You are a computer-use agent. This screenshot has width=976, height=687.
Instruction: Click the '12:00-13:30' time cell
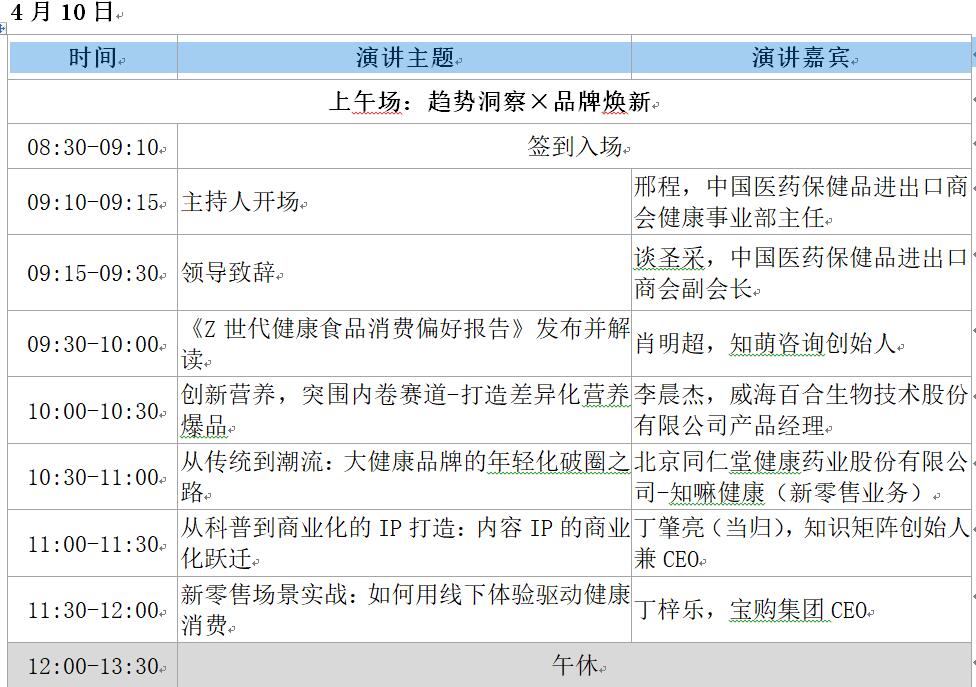[93, 665]
